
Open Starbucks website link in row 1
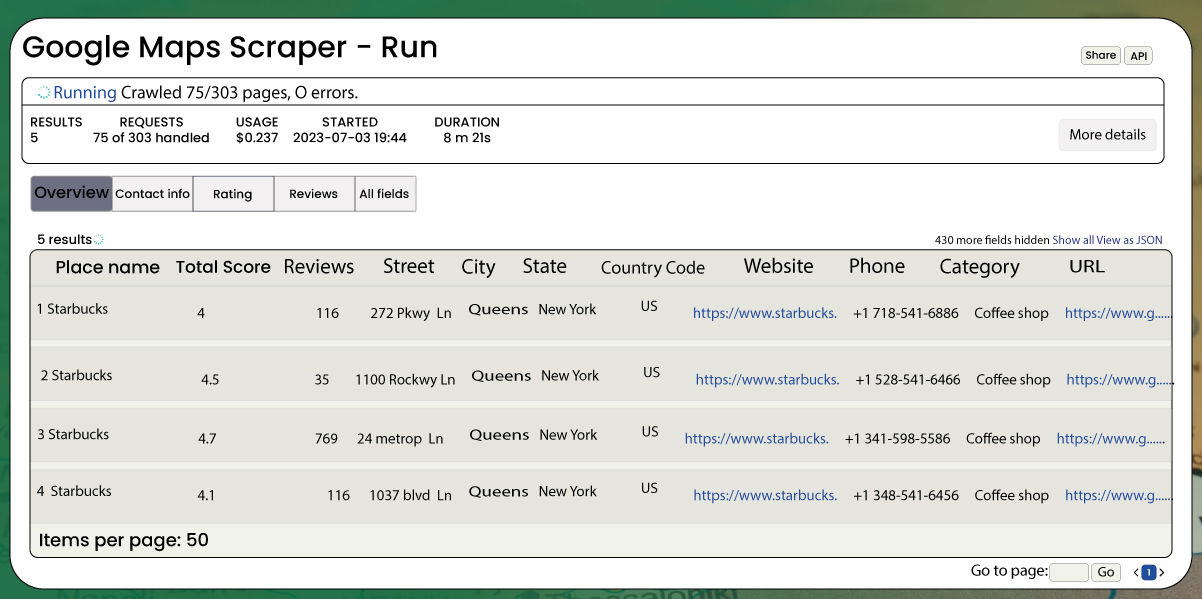[x=765, y=313]
